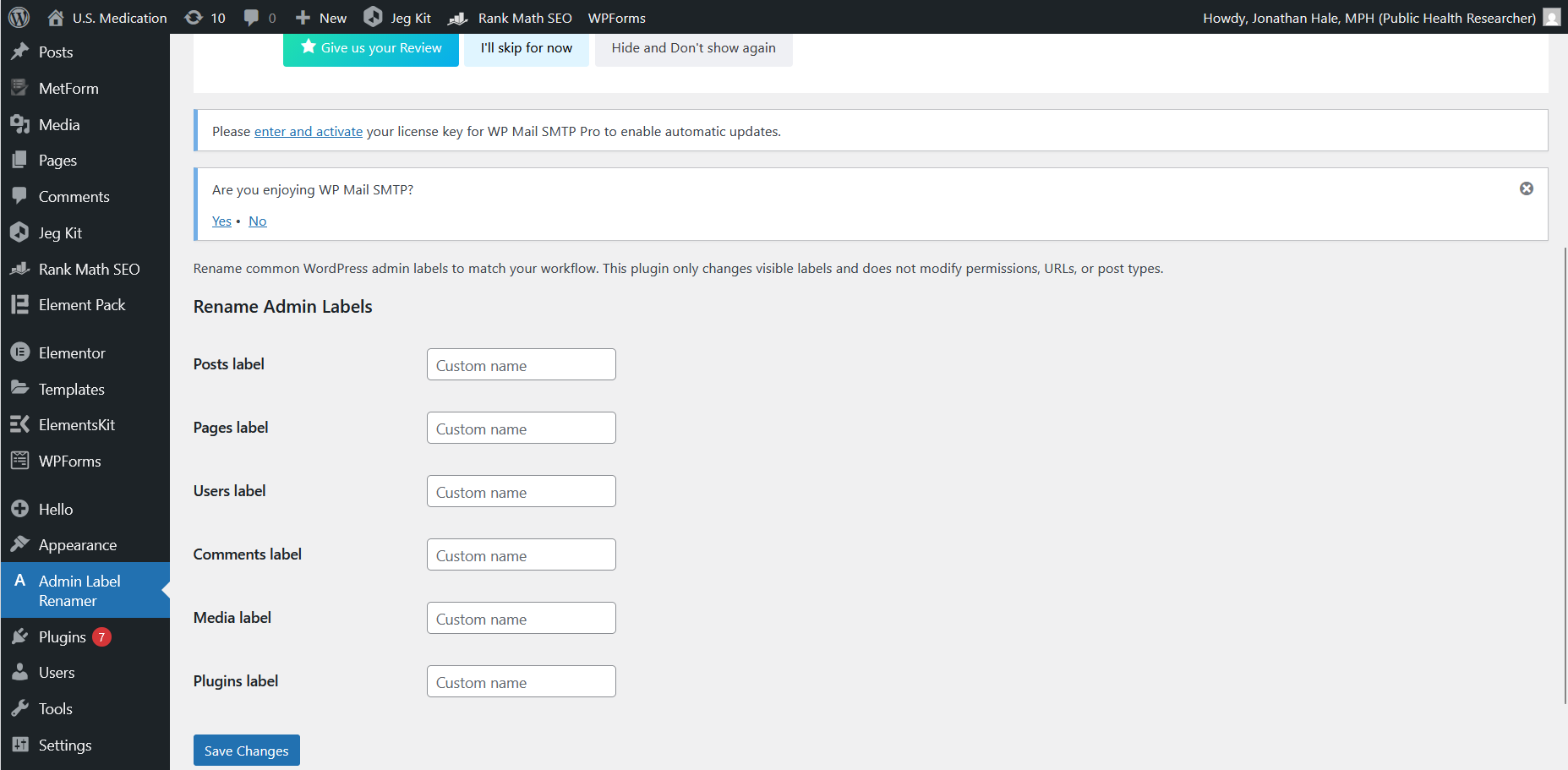
Task: Click the WordPress logo icon
Action: [19, 17]
